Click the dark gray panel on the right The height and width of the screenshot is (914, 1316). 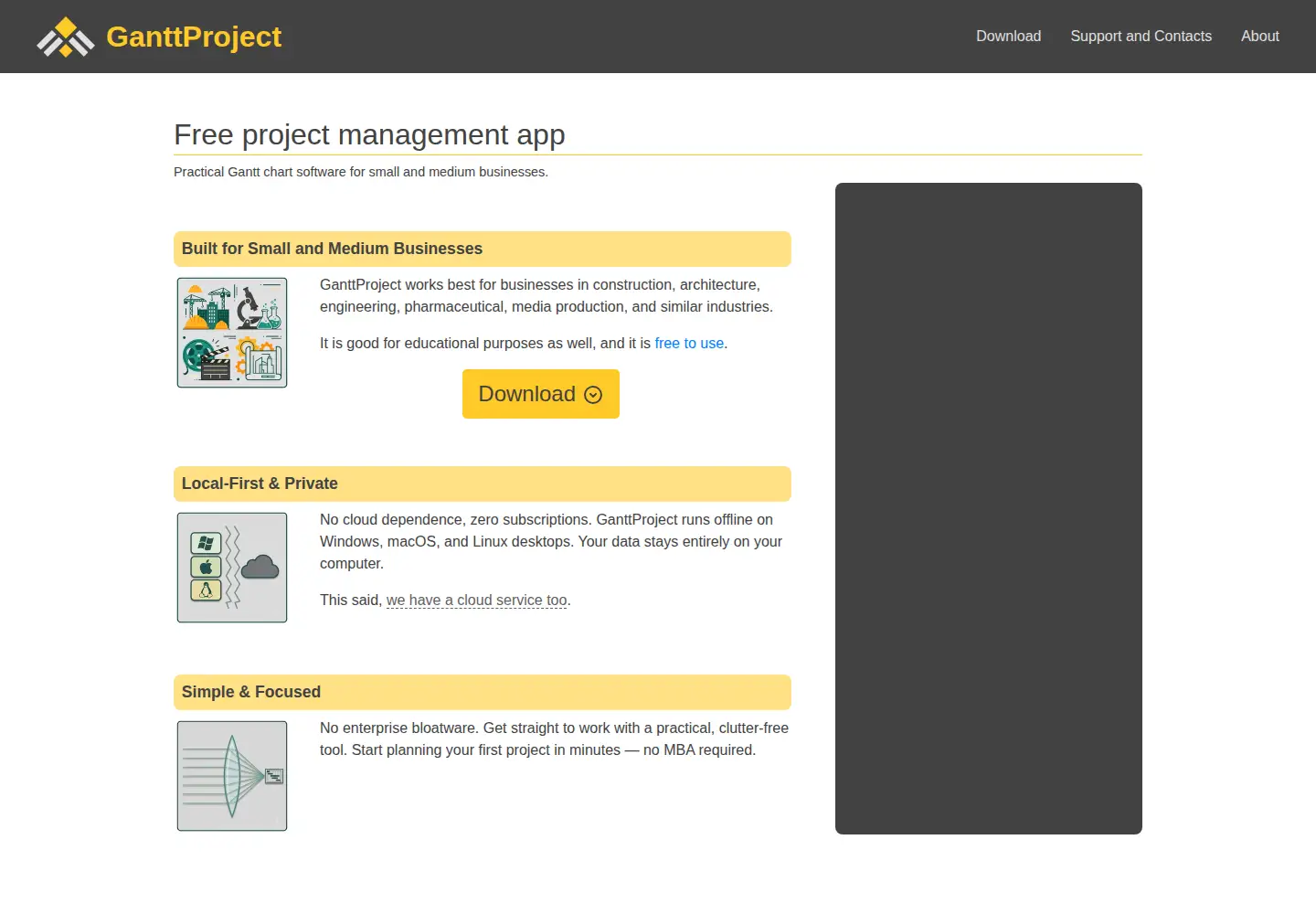click(x=989, y=508)
